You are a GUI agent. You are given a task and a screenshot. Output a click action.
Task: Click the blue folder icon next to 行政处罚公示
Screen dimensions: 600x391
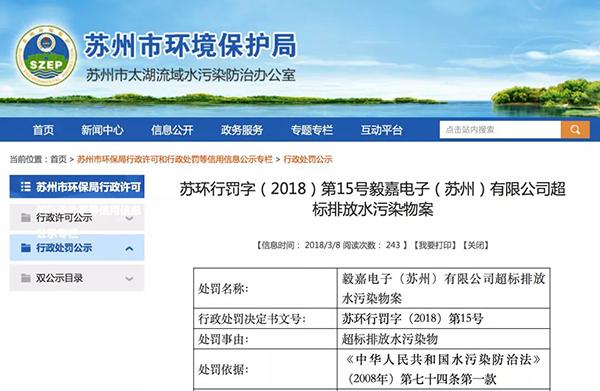26,248
